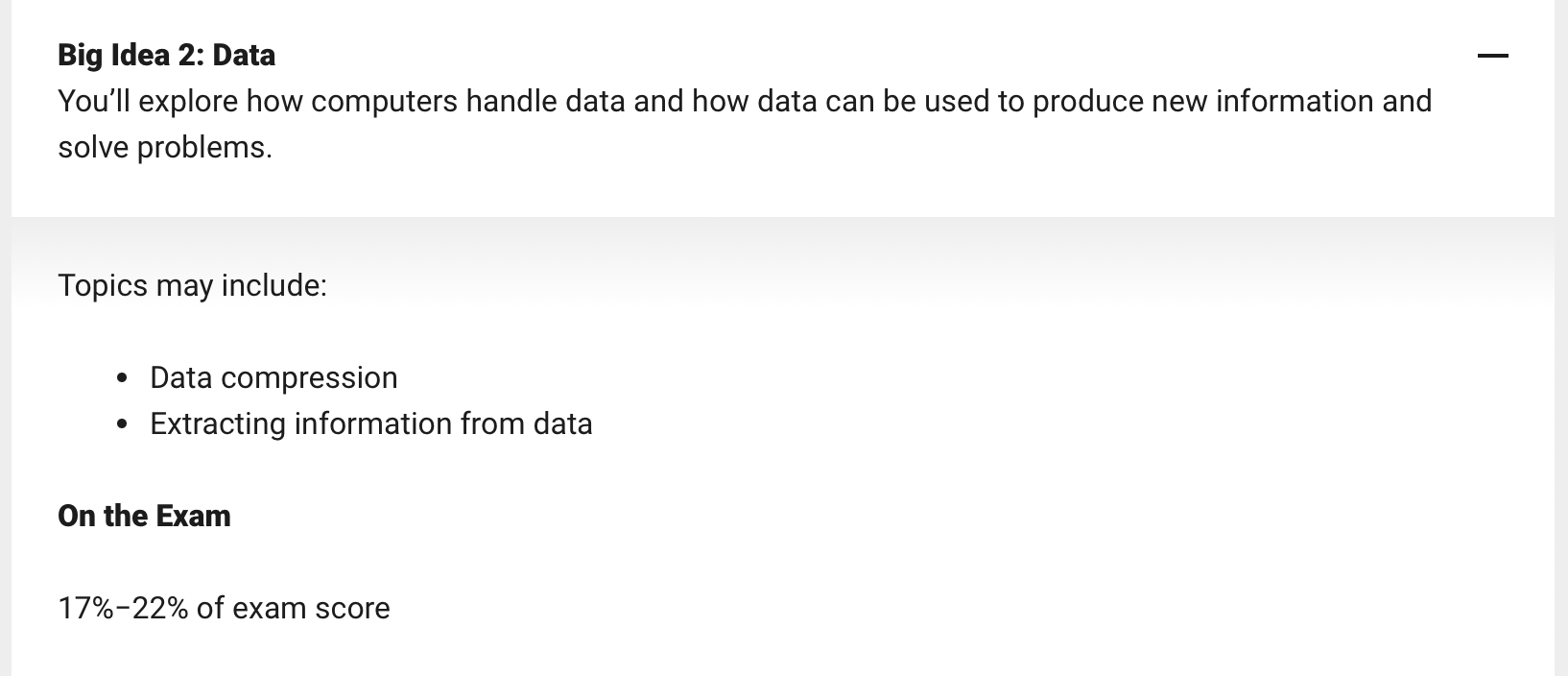Click the bullet point beside Data compression
Screen dimensions: 1568x676
pos(121,378)
